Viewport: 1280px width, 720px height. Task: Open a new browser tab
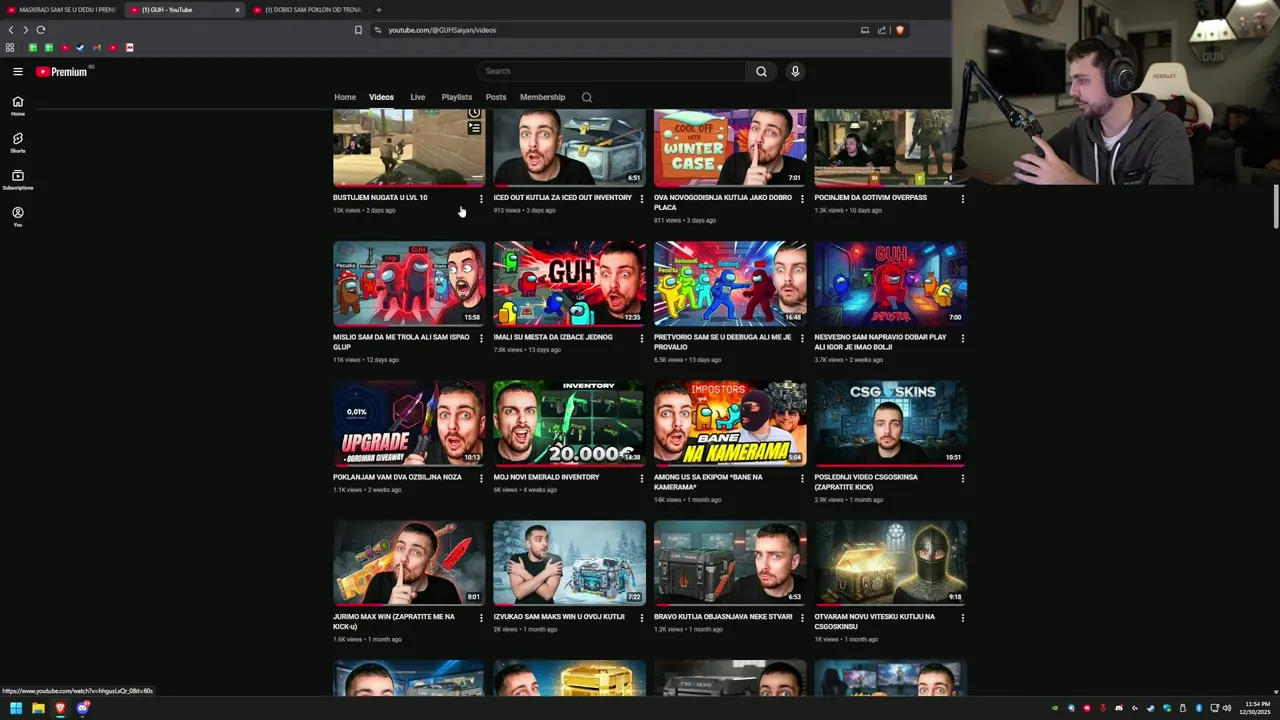click(378, 10)
